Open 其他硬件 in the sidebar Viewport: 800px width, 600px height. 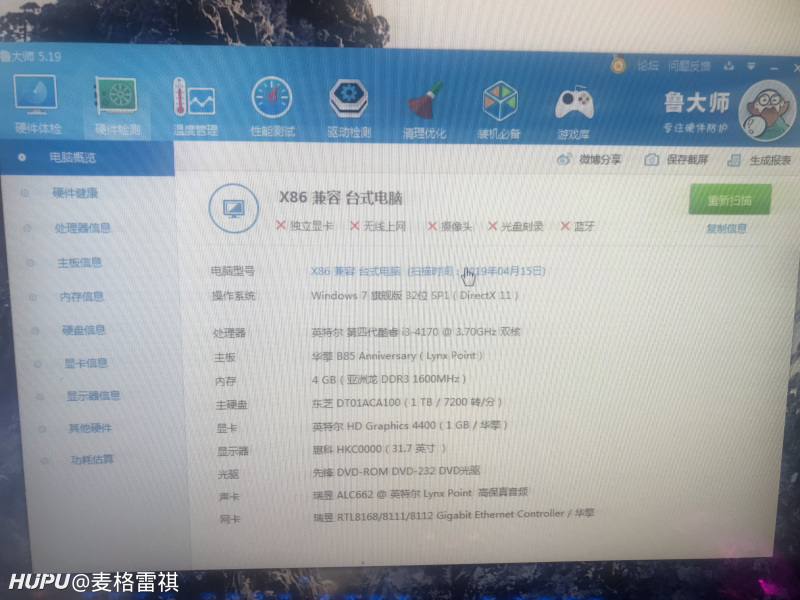pyautogui.click(x=90, y=428)
